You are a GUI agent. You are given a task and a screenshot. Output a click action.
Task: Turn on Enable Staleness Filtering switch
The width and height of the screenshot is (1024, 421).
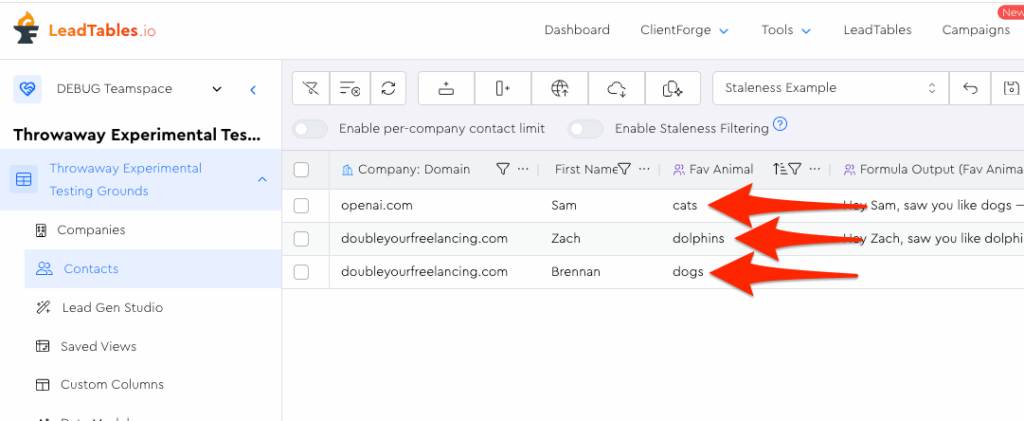pos(585,129)
